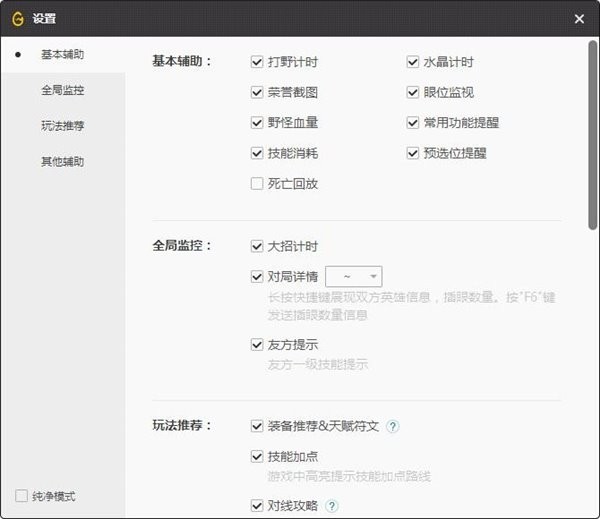Enable the 纯净模式 checkbox

pos(22,496)
